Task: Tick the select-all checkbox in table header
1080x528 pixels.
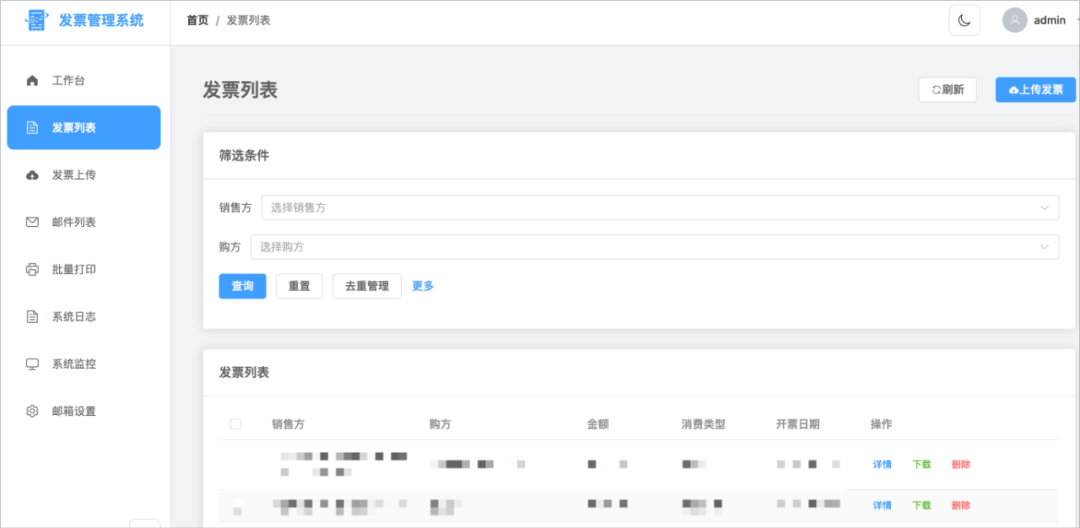Action: click(236, 424)
